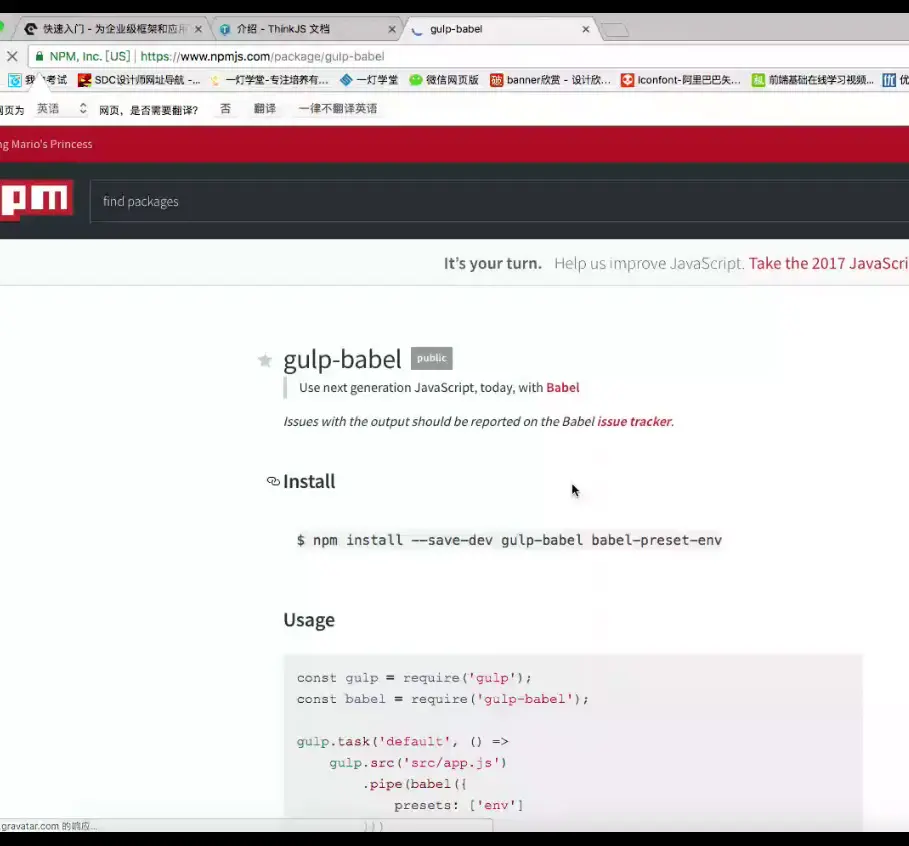Click the const babel require code line
The width and height of the screenshot is (909, 846).
pyautogui.click(x=442, y=699)
